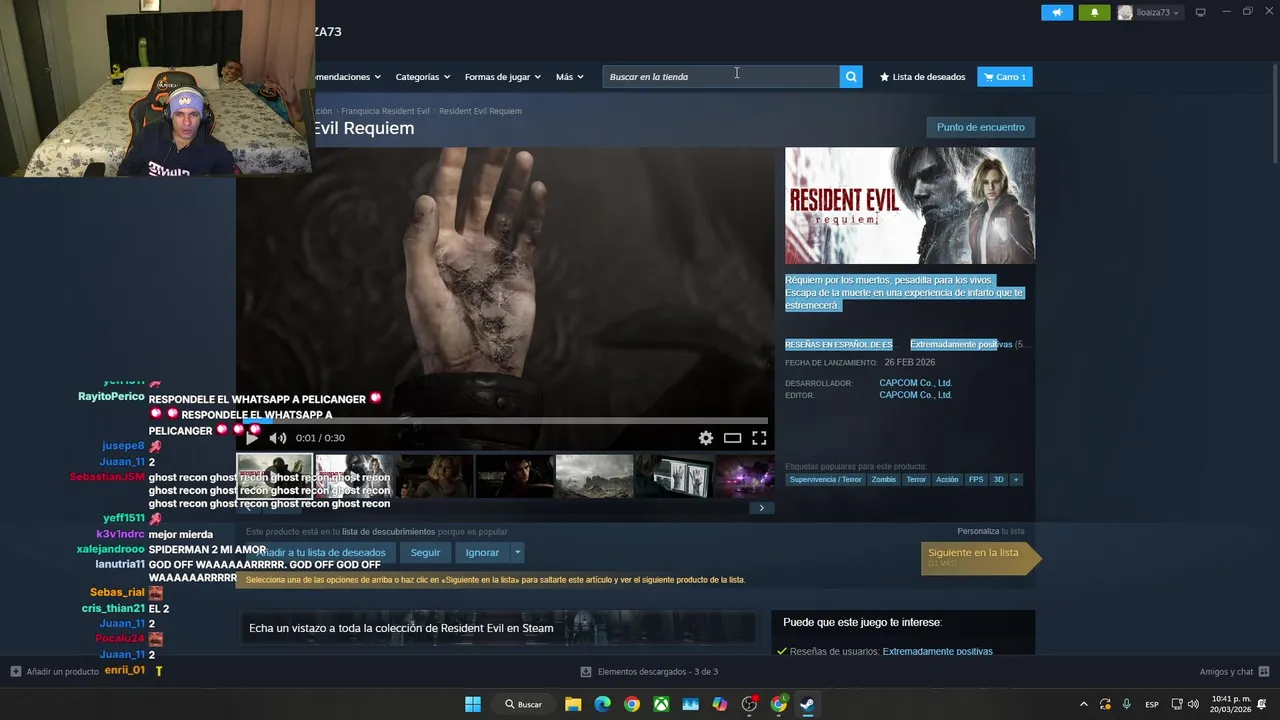Focus the 'Buscar en la tienda' search field
The image size is (1280, 720).
pos(721,77)
